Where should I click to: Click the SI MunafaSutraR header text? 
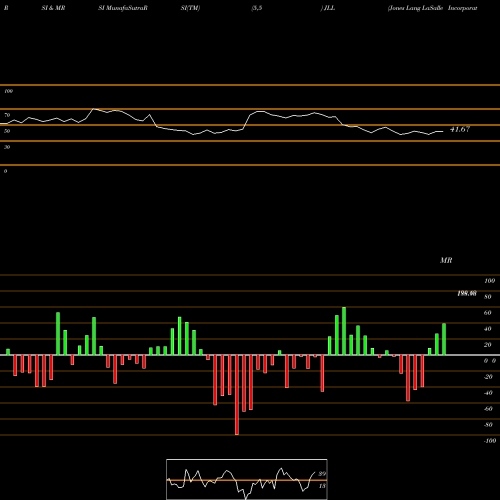point(123,8)
